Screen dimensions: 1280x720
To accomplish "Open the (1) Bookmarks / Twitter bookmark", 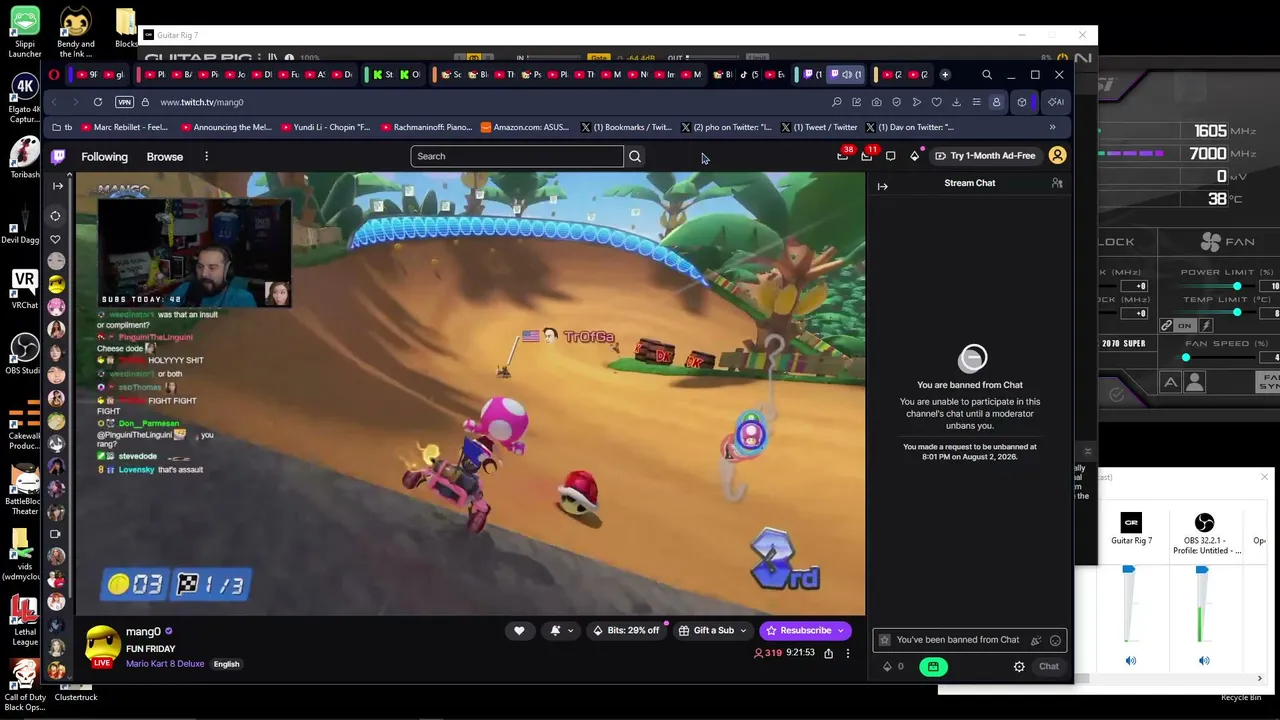I will pos(626,127).
